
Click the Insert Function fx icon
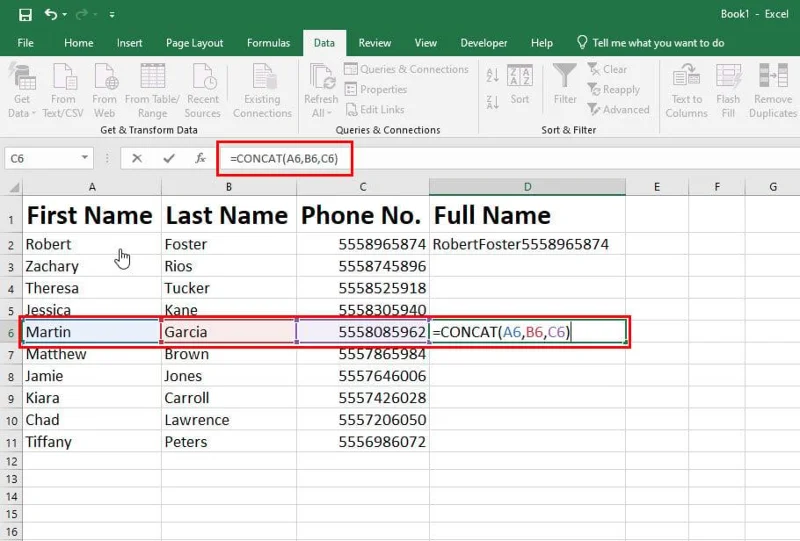point(200,158)
